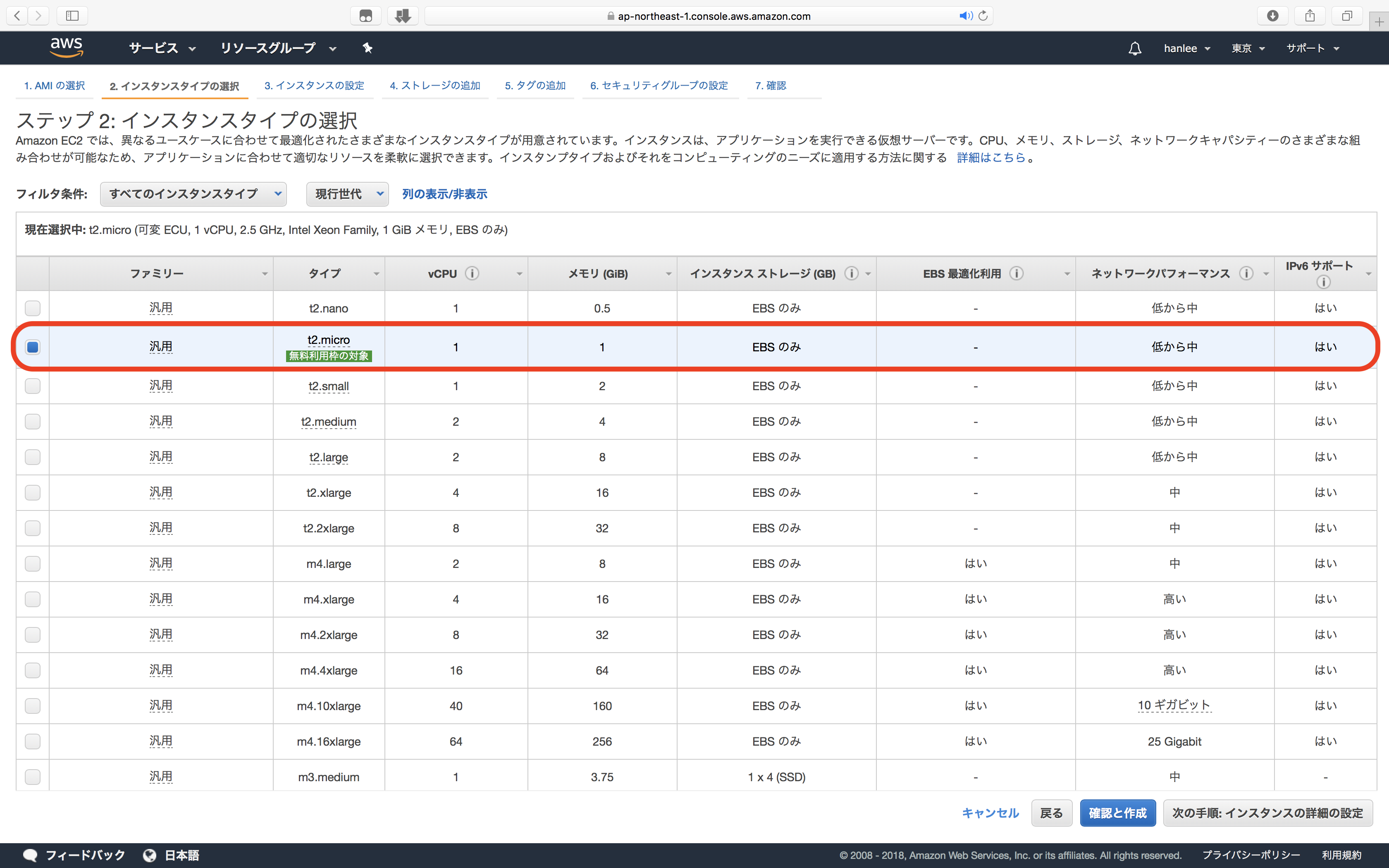Click the 10 ギガビット network cell

pyautogui.click(x=1174, y=706)
